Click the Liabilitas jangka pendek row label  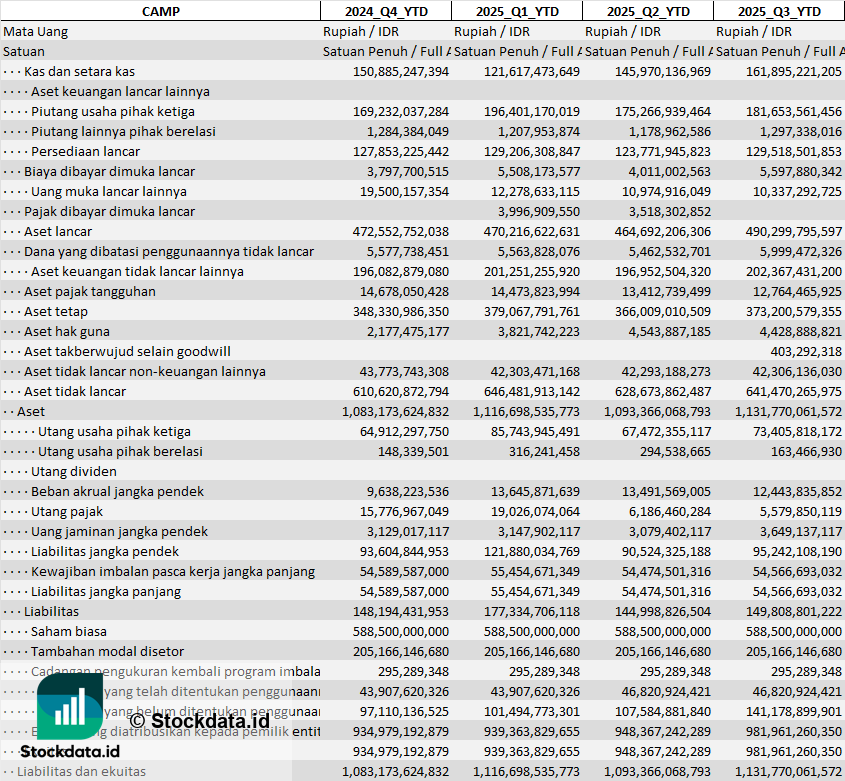[105, 551]
